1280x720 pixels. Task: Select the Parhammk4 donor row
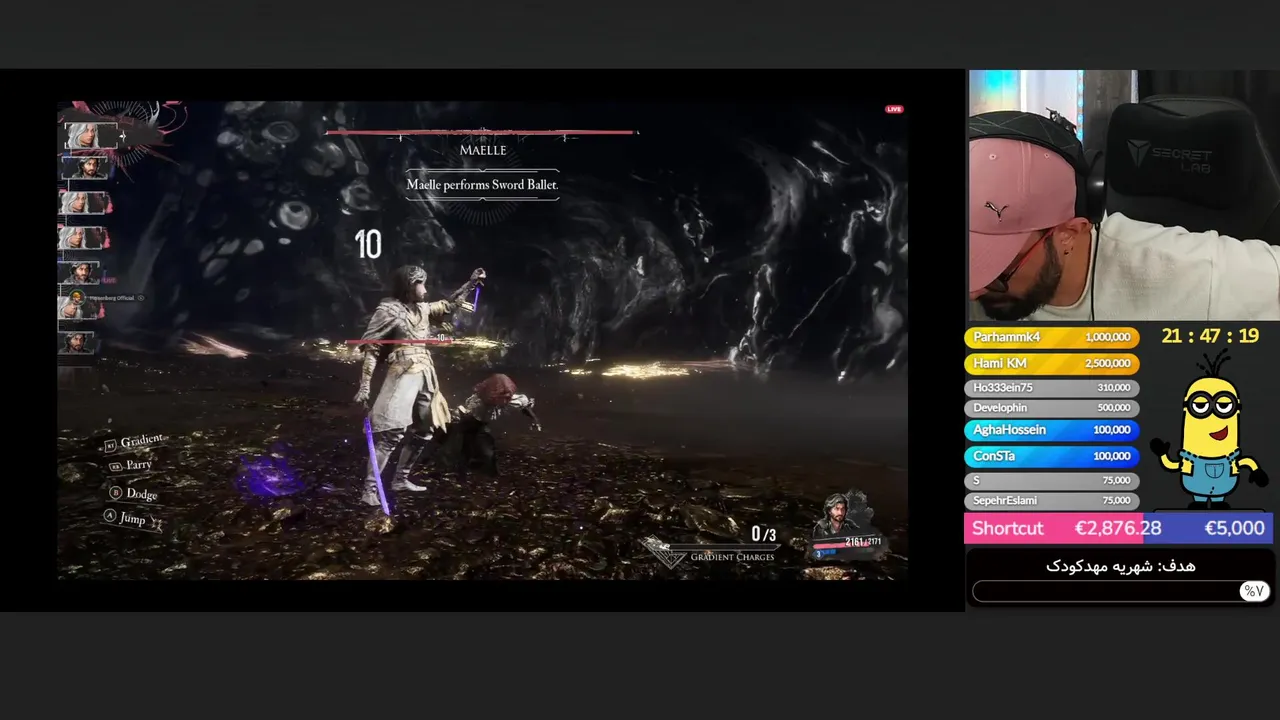pos(1051,338)
